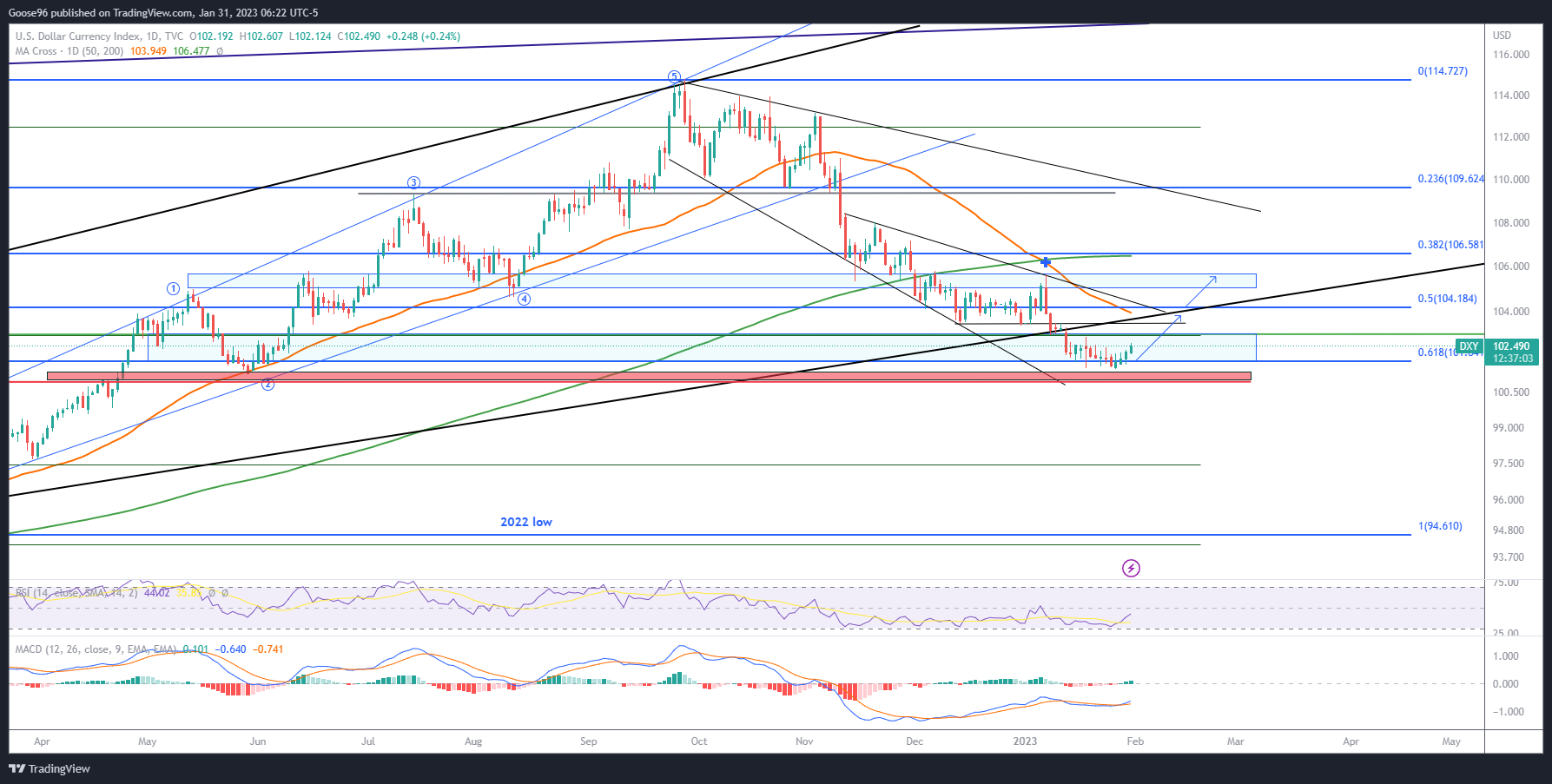
Task: Select the circled wave 1 label
Action: [x=173, y=288]
